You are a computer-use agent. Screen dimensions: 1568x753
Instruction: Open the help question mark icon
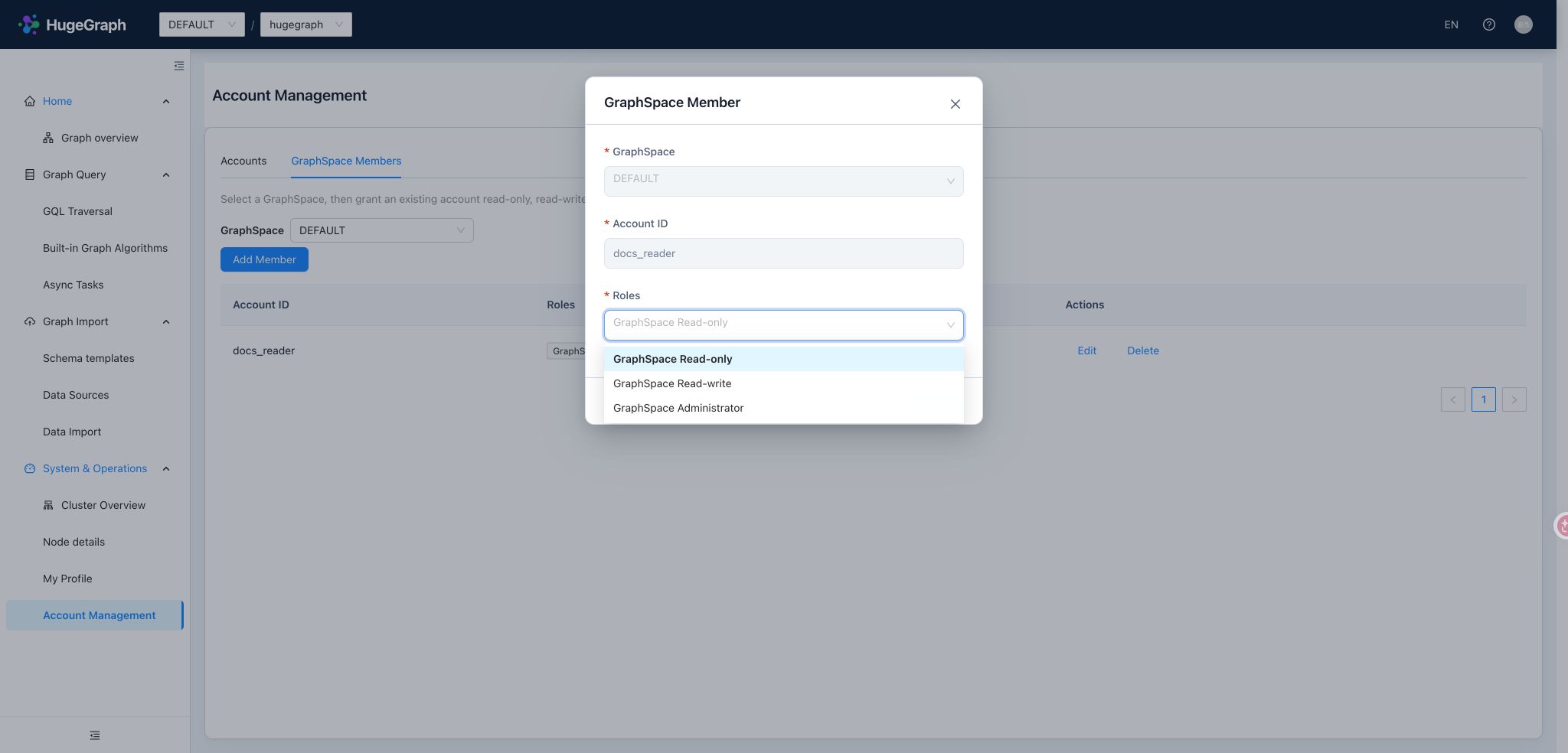pos(1488,24)
